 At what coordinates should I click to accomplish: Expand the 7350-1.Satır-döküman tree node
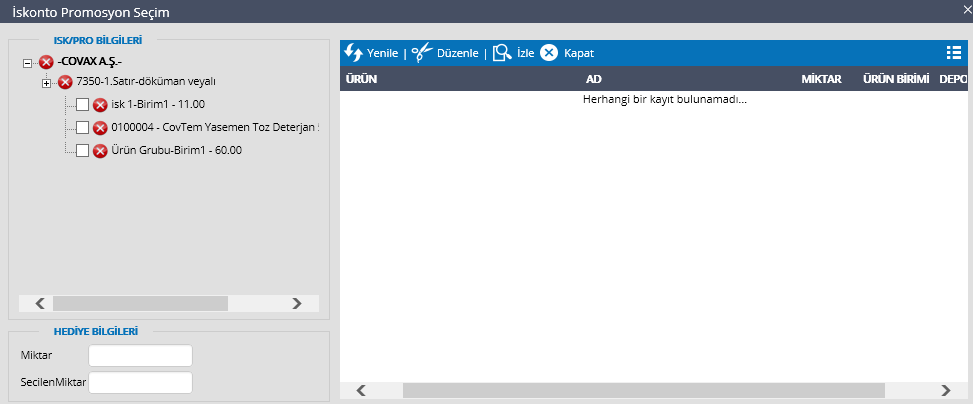click(46, 82)
